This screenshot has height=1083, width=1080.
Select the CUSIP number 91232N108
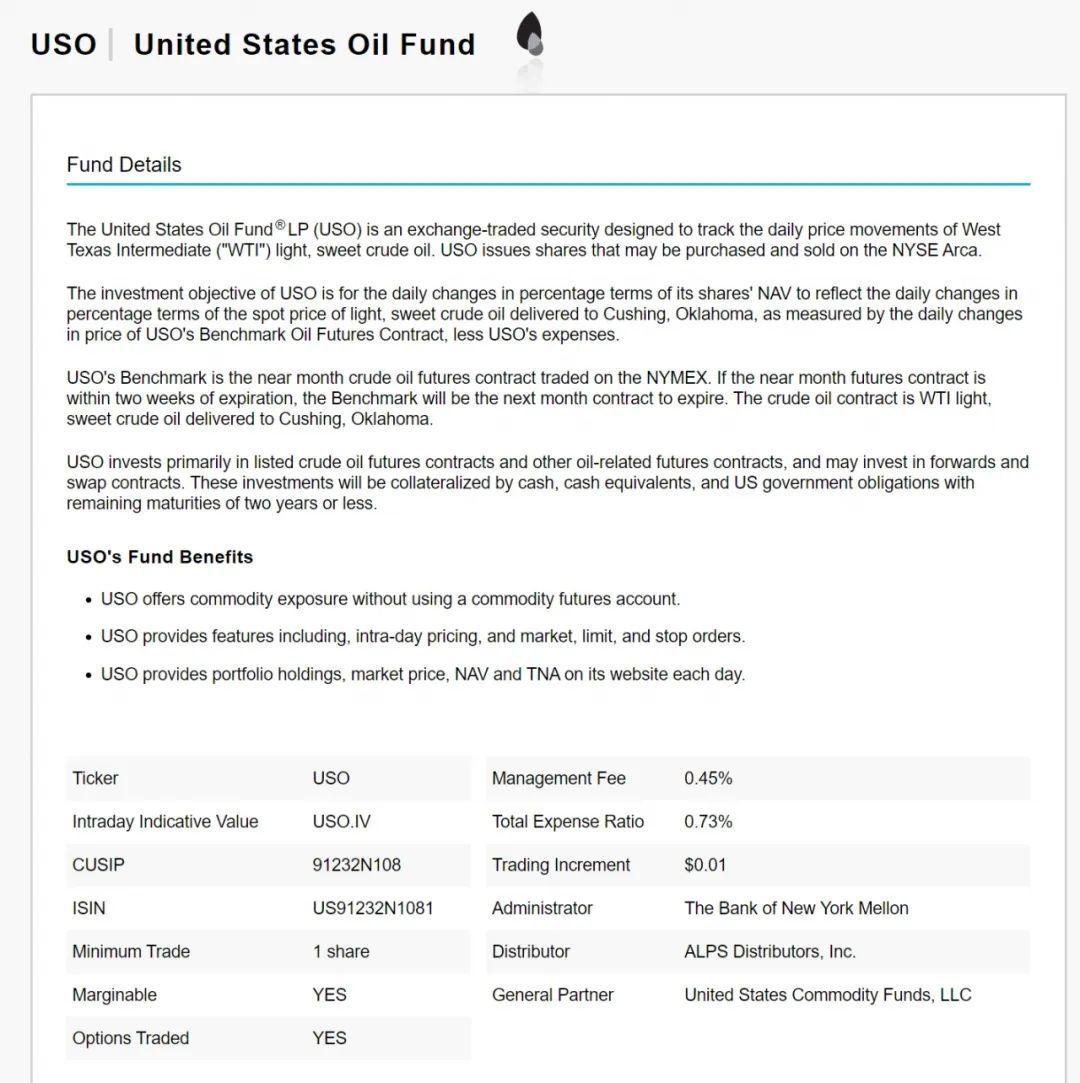(x=356, y=865)
